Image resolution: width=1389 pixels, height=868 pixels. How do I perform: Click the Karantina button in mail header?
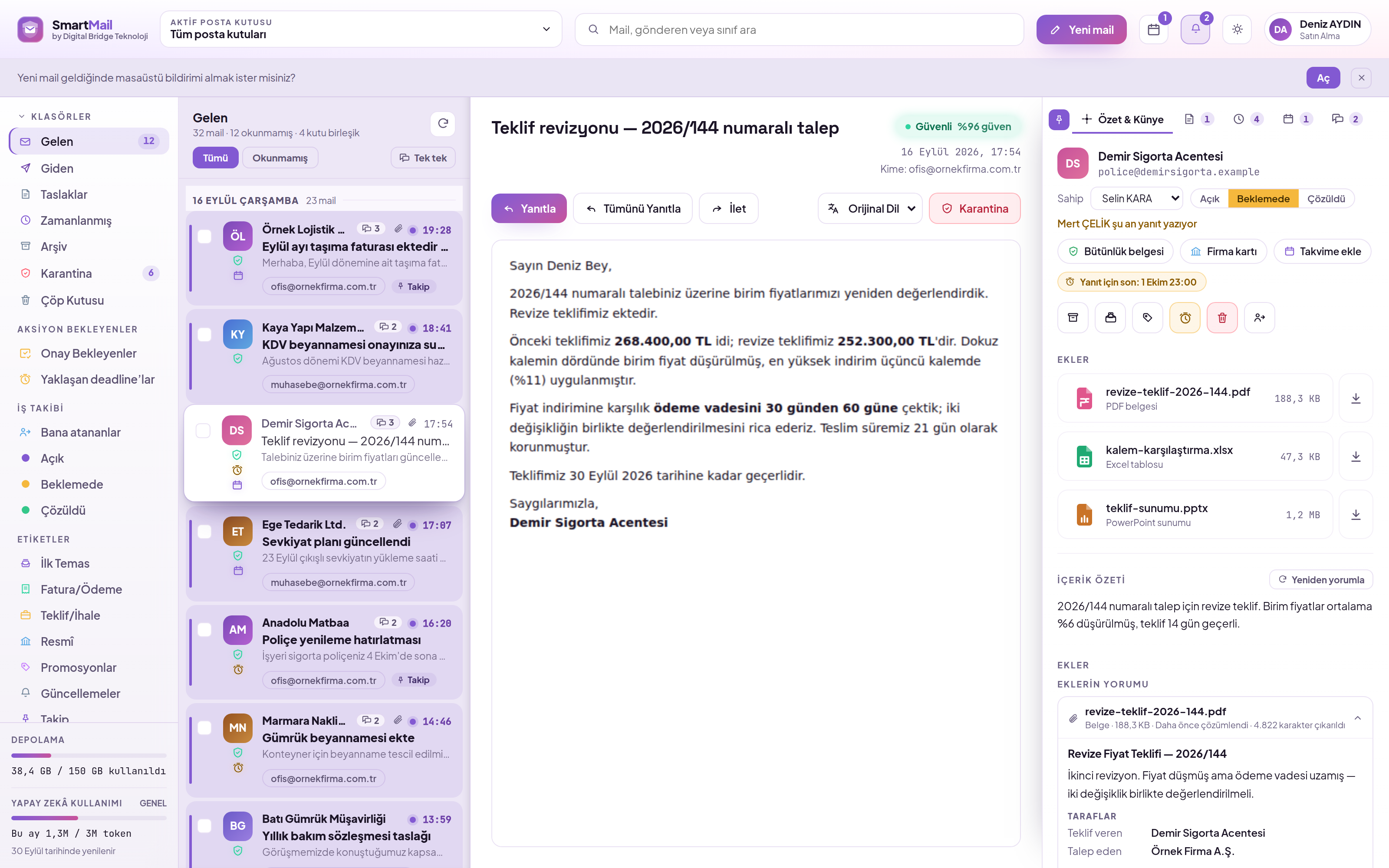click(x=974, y=208)
